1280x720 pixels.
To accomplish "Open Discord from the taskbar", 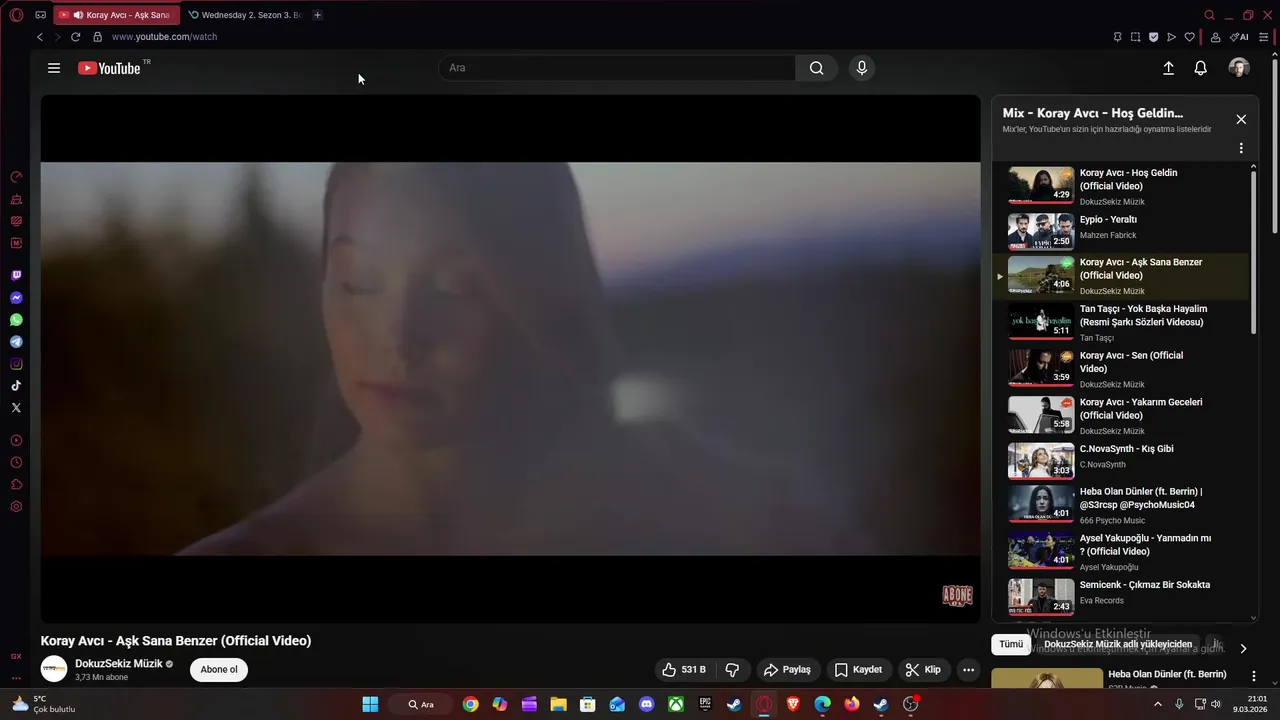I will tap(646, 704).
